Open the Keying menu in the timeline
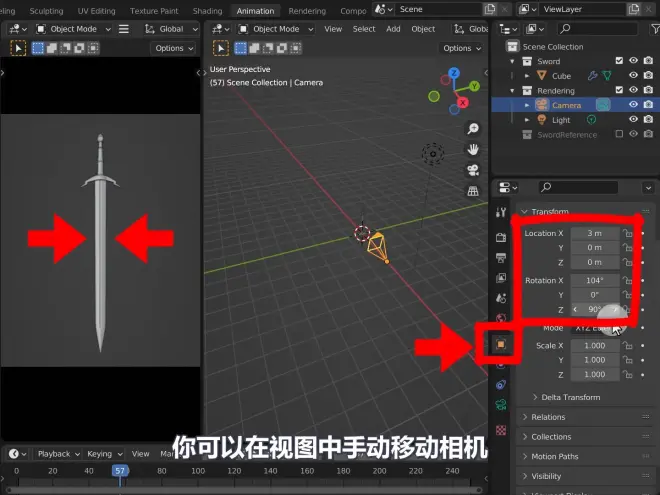The width and height of the screenshot is (660, 495). click(x=104, y=454)
